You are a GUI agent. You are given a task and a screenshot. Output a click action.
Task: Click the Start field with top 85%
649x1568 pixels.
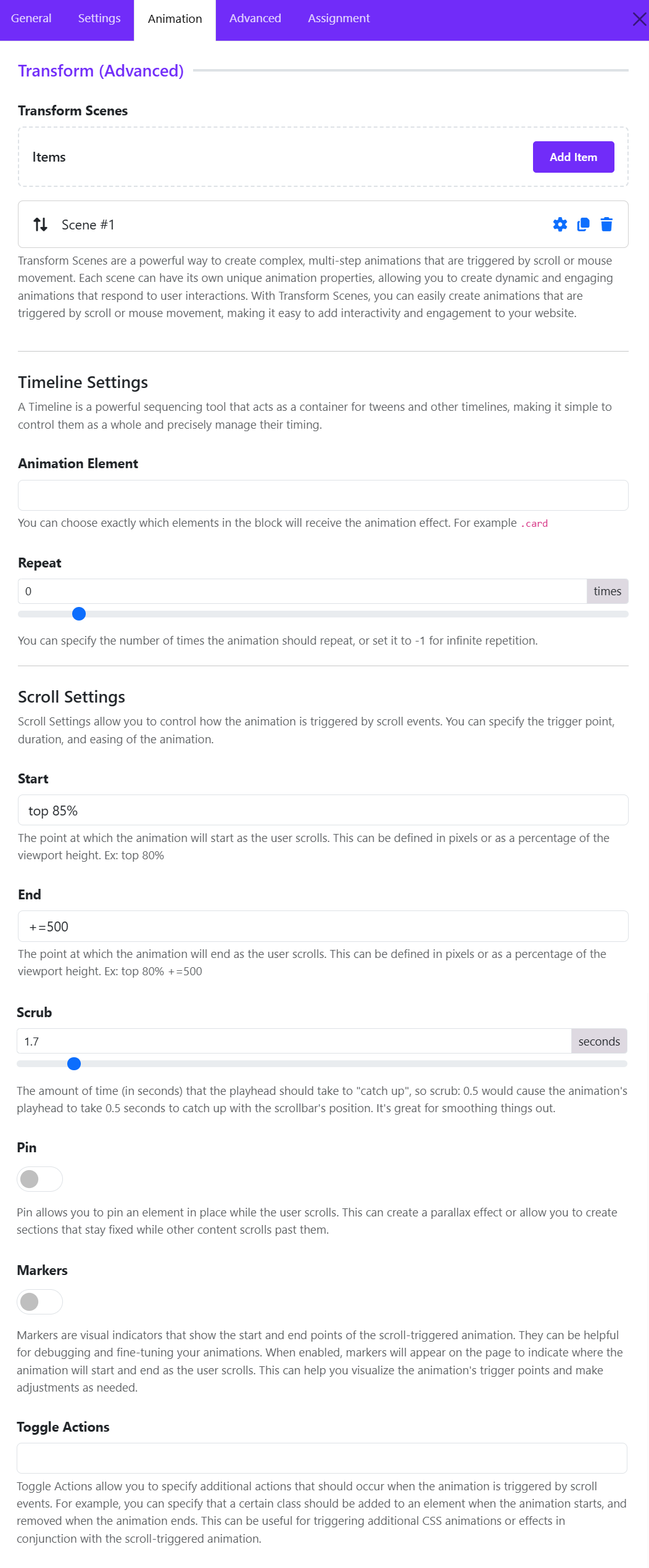pos(323,810)
